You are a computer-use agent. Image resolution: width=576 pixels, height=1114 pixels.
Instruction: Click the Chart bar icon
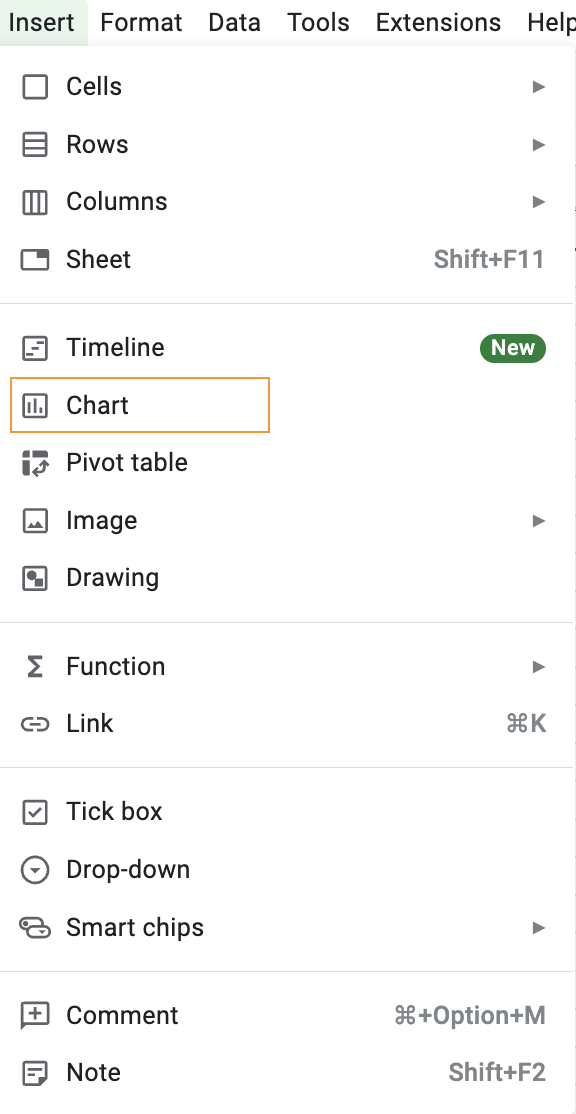[x=35, y=406]
